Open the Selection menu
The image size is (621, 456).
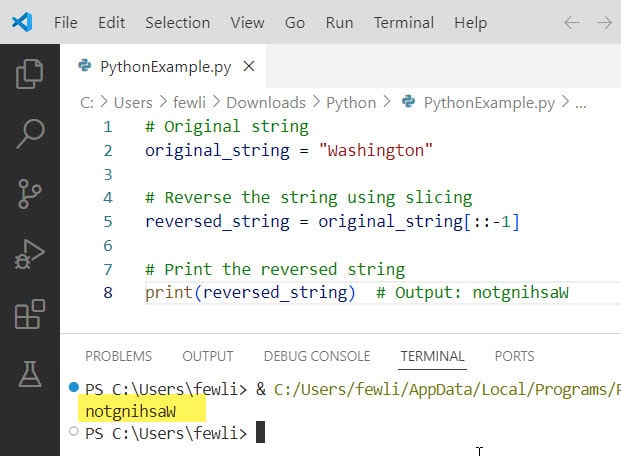(x=177, y=23)
